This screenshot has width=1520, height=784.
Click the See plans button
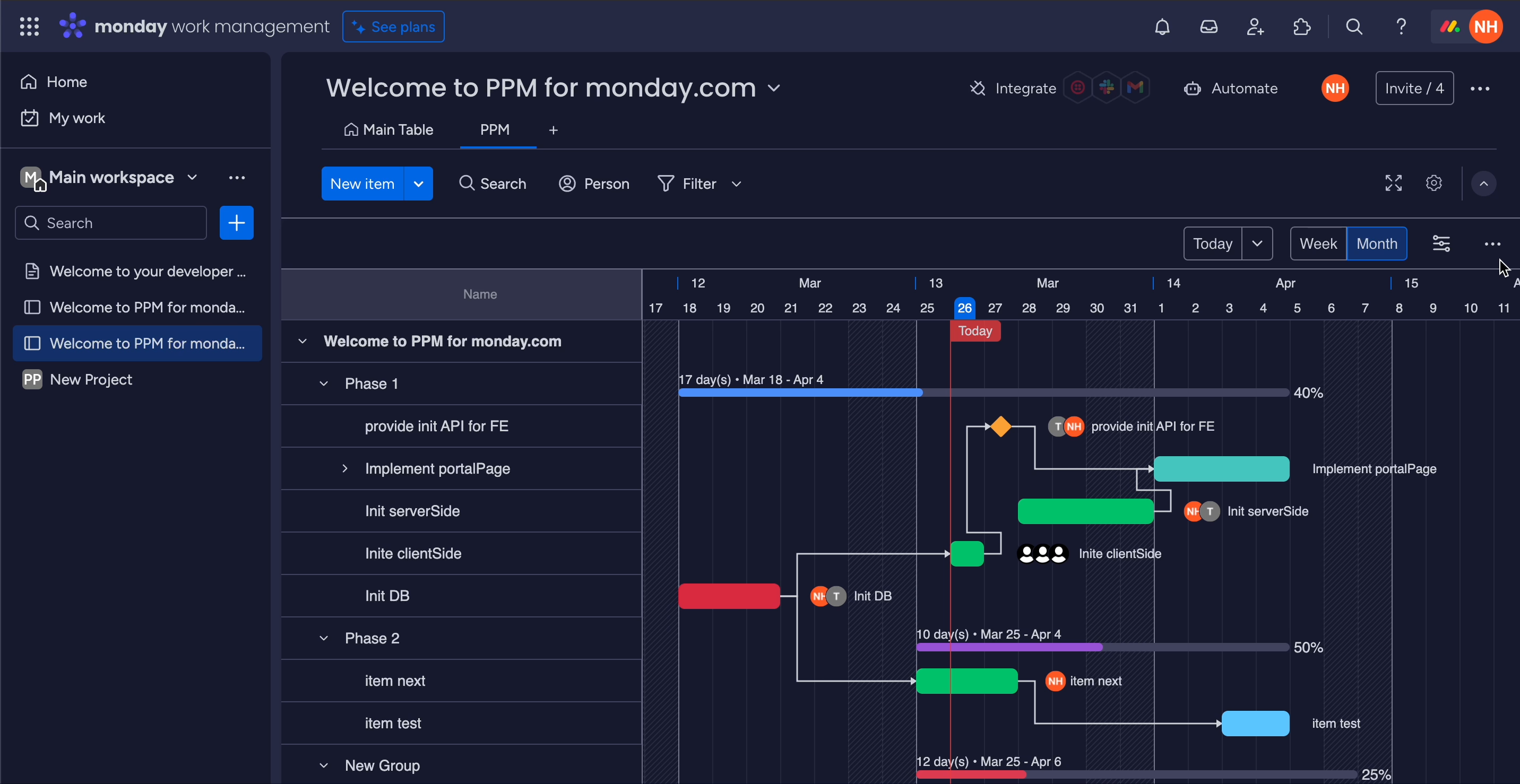394,27
